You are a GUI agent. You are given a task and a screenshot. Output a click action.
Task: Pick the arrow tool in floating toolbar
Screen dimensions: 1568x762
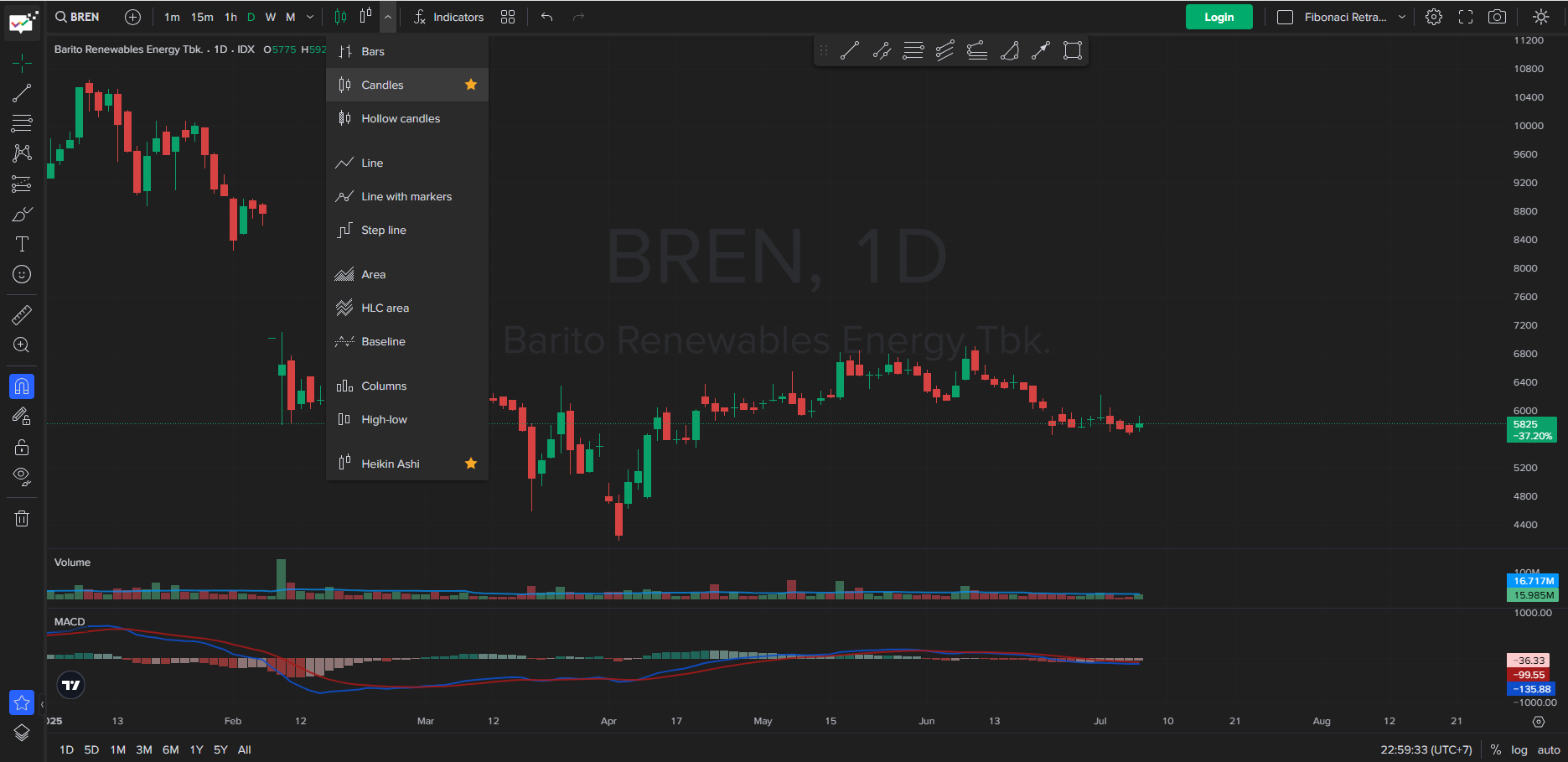[1041, 51]
